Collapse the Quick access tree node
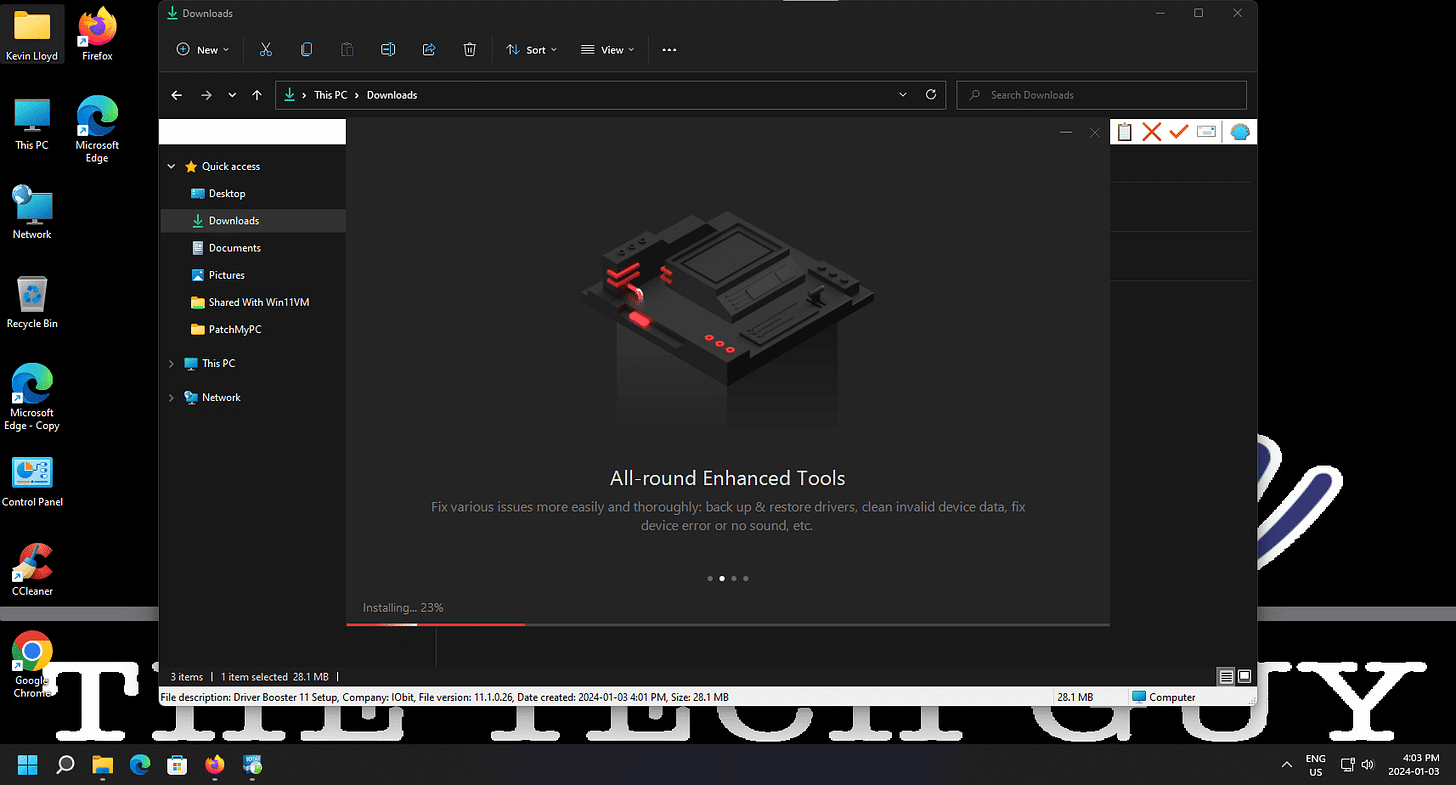1456x785 pixels. coord(172,167)
